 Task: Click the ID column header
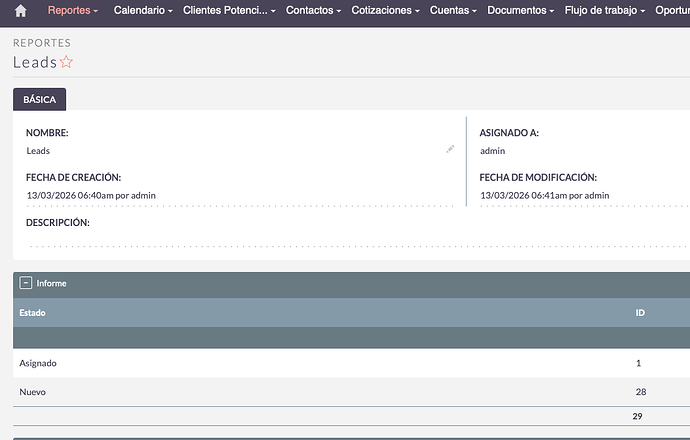tap(640, 313)
